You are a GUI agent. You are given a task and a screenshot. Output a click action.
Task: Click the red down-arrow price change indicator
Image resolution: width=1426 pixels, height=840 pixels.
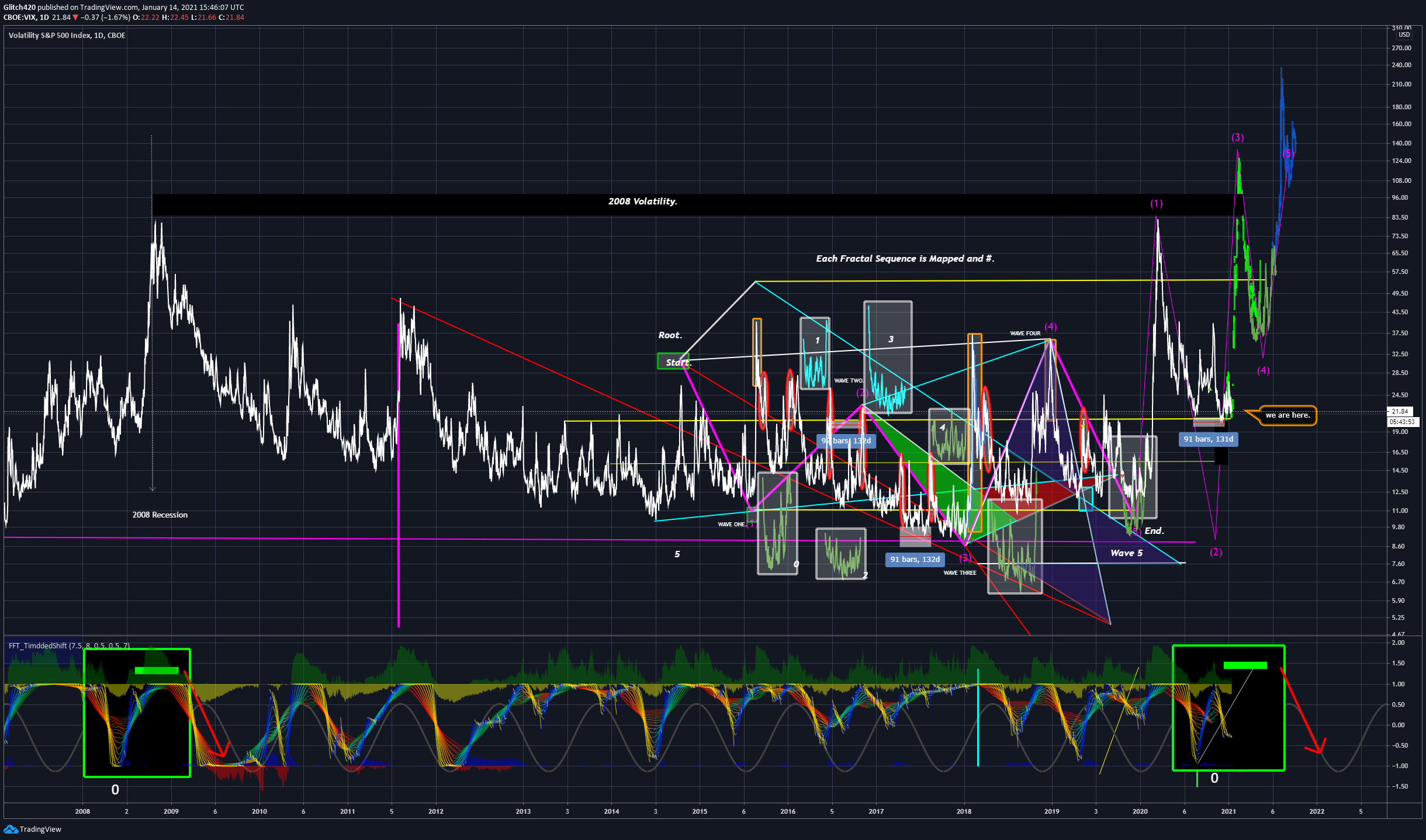75,18
